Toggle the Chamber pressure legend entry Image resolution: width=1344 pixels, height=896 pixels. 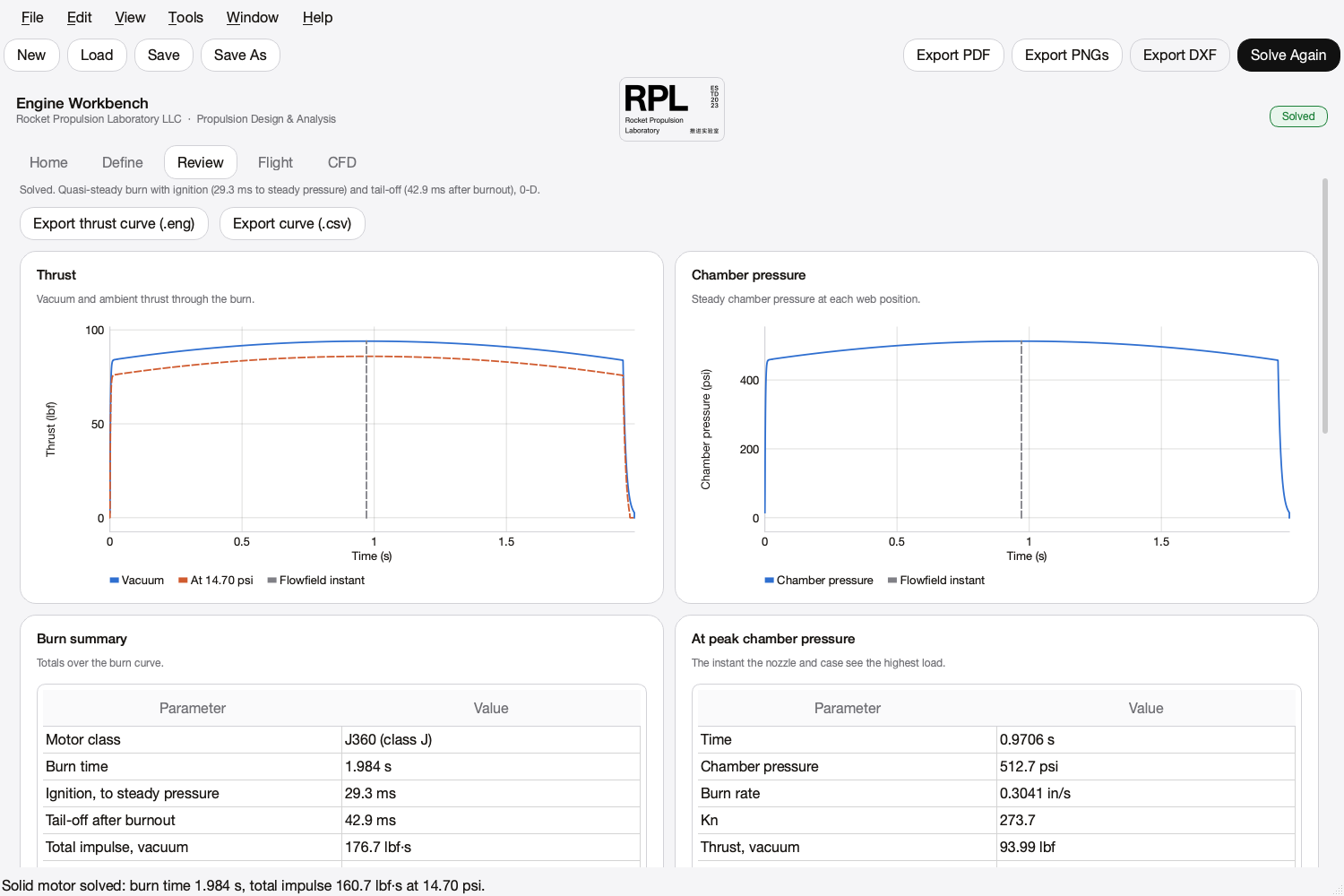[819, 581]
